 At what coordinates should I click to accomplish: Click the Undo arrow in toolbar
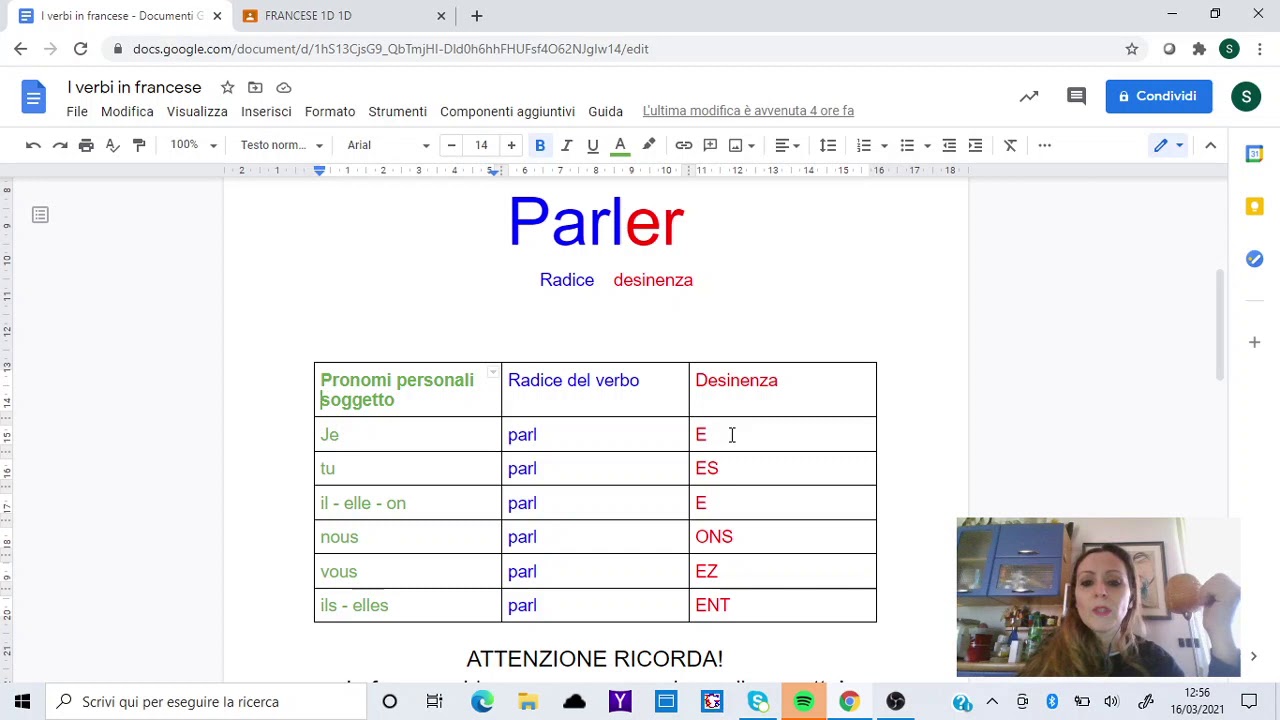pyautogui.click(x=33, y=145)
